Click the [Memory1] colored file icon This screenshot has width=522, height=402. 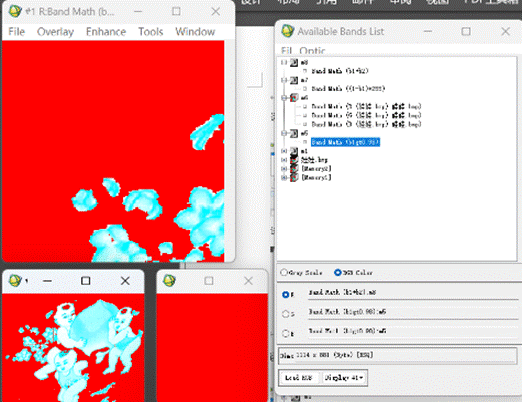point(294,177)
